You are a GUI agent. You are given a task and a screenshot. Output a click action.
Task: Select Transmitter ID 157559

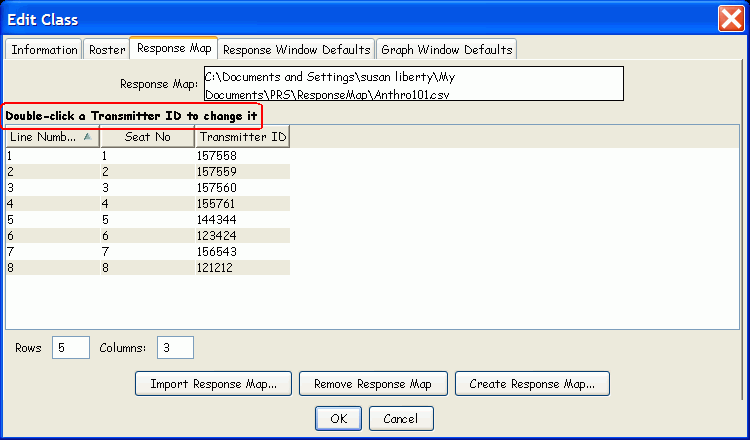(243, 172)
